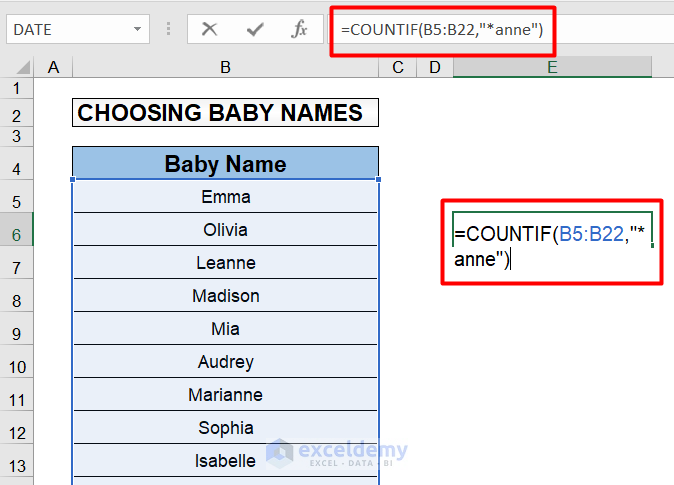Click the B5:B22 range reference in cell
The width and height of the screenshot is (674, 485).
click(x=591, y=234)
